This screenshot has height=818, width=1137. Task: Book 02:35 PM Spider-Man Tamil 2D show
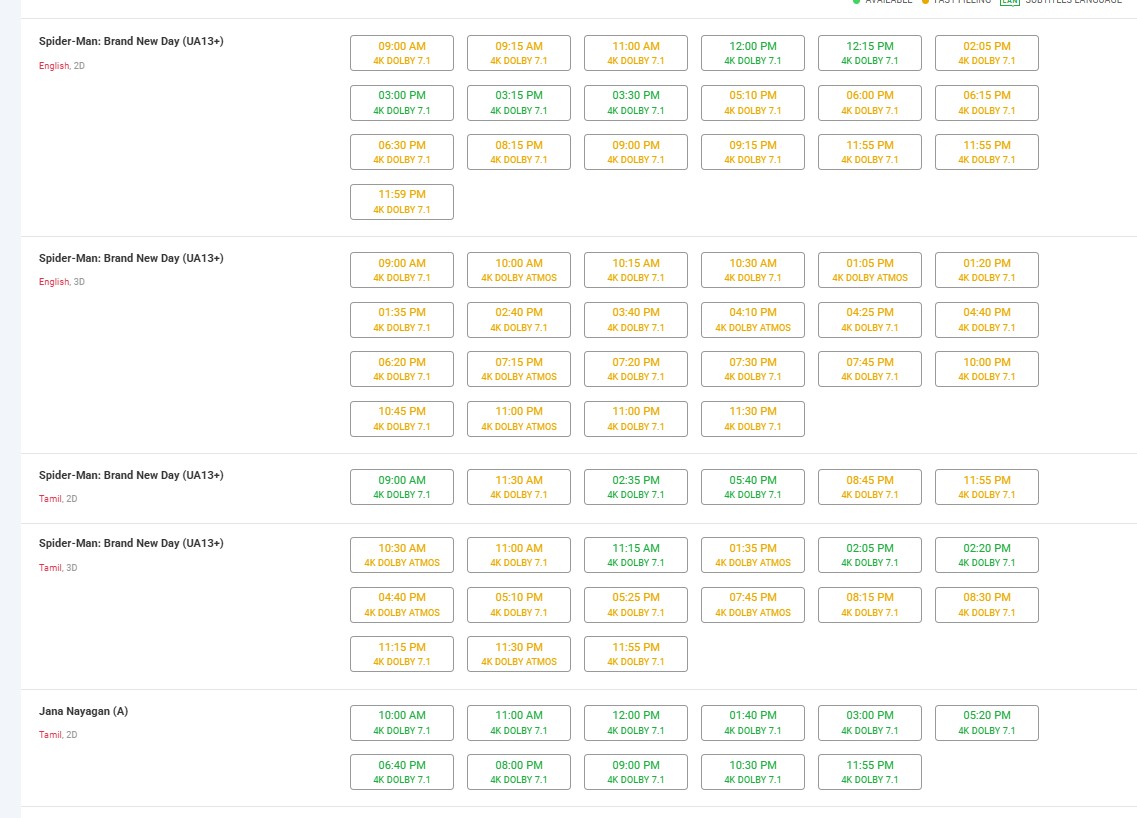636,487
